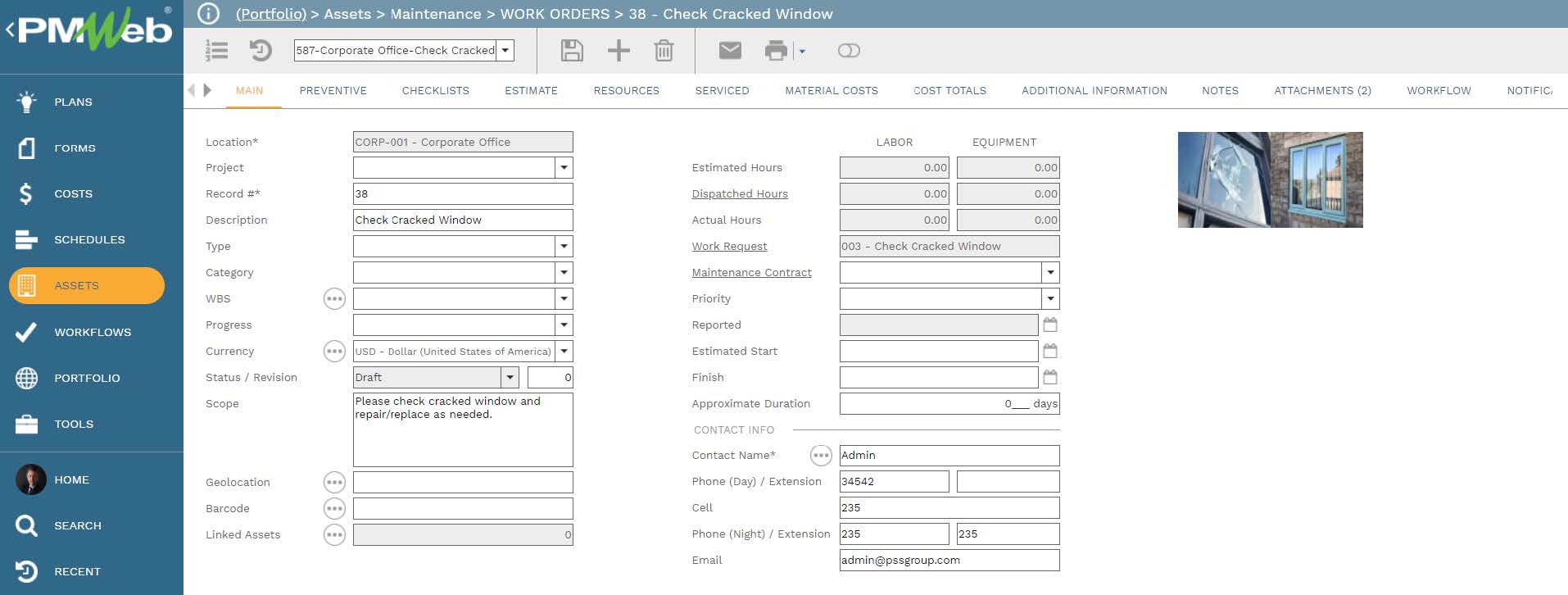The height and width of the screenshot is (595, 1568).
Task: Send record via the email envelope icon
Action: 730,51
